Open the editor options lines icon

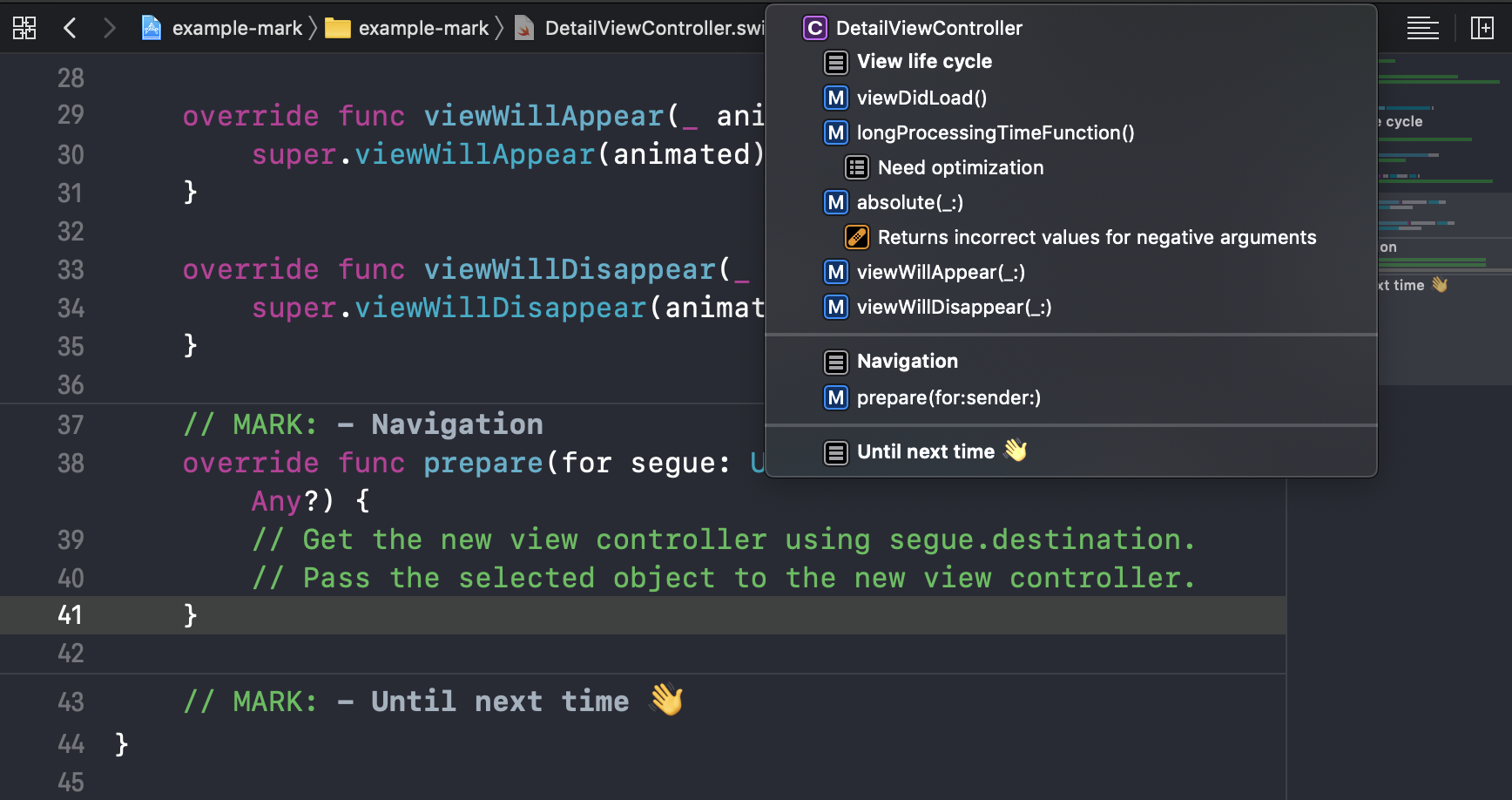(1422, 28)
